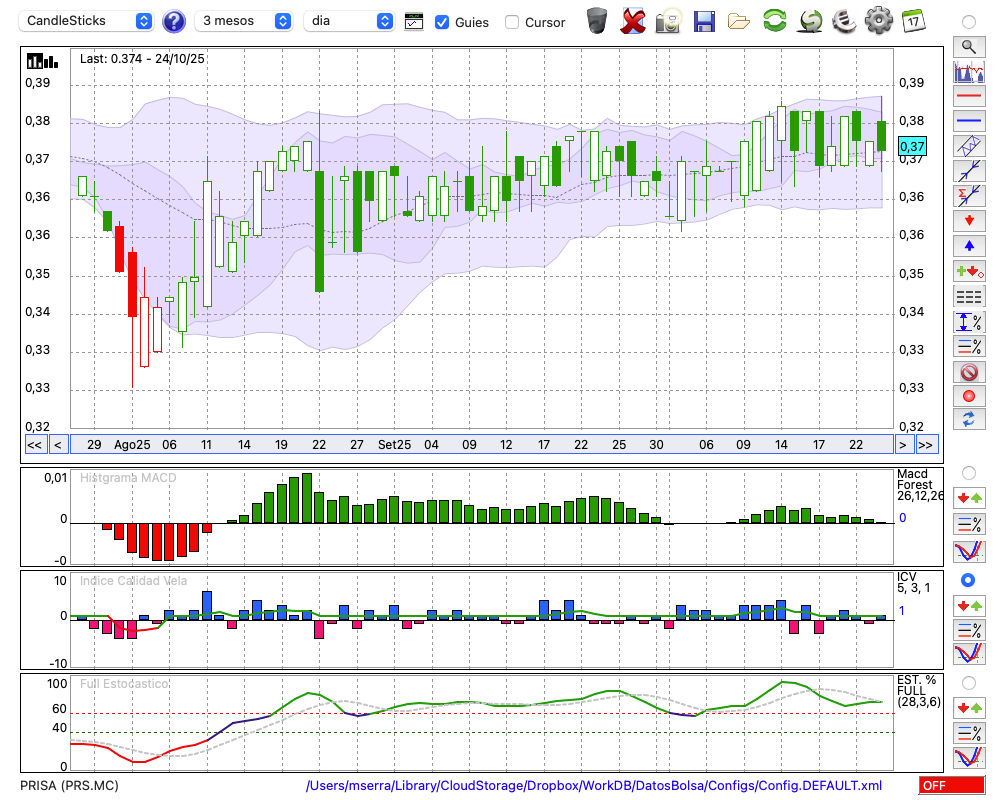Click the blue rotating arrows icon in chart sidebar

click(969, 420)
